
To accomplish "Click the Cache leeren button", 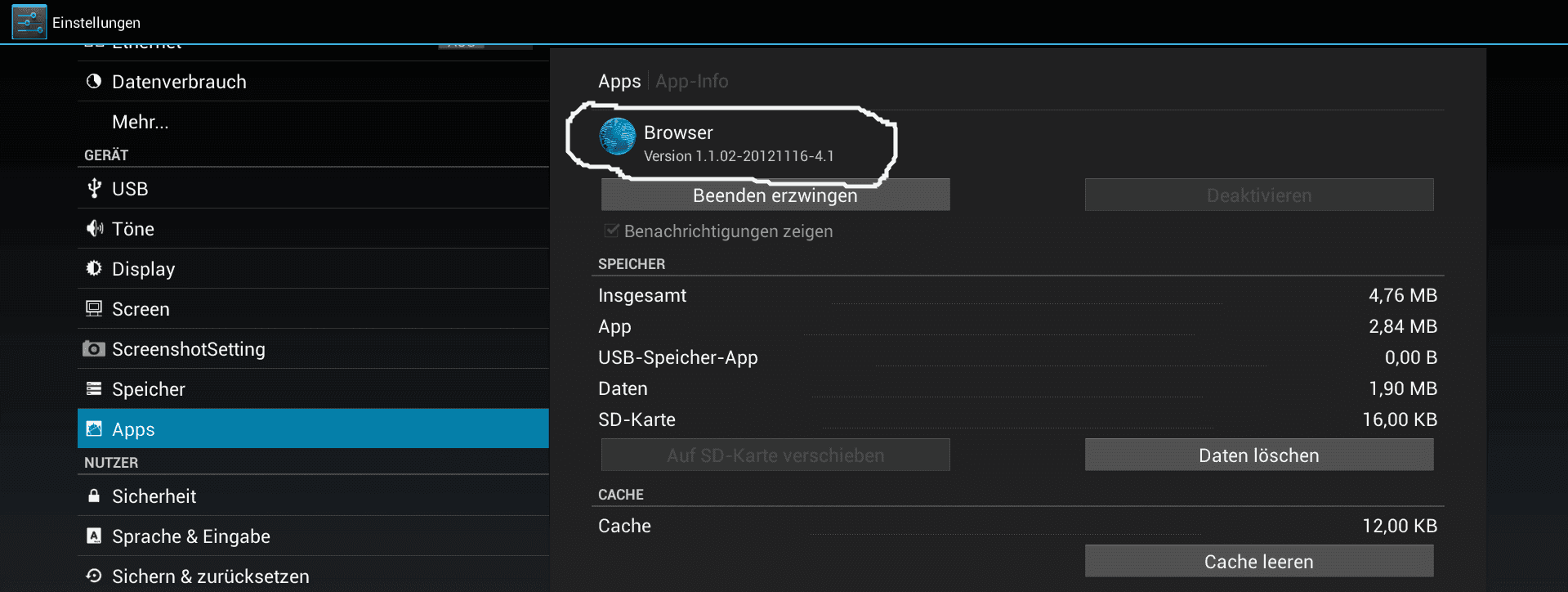I will (x=1259, y=561).
